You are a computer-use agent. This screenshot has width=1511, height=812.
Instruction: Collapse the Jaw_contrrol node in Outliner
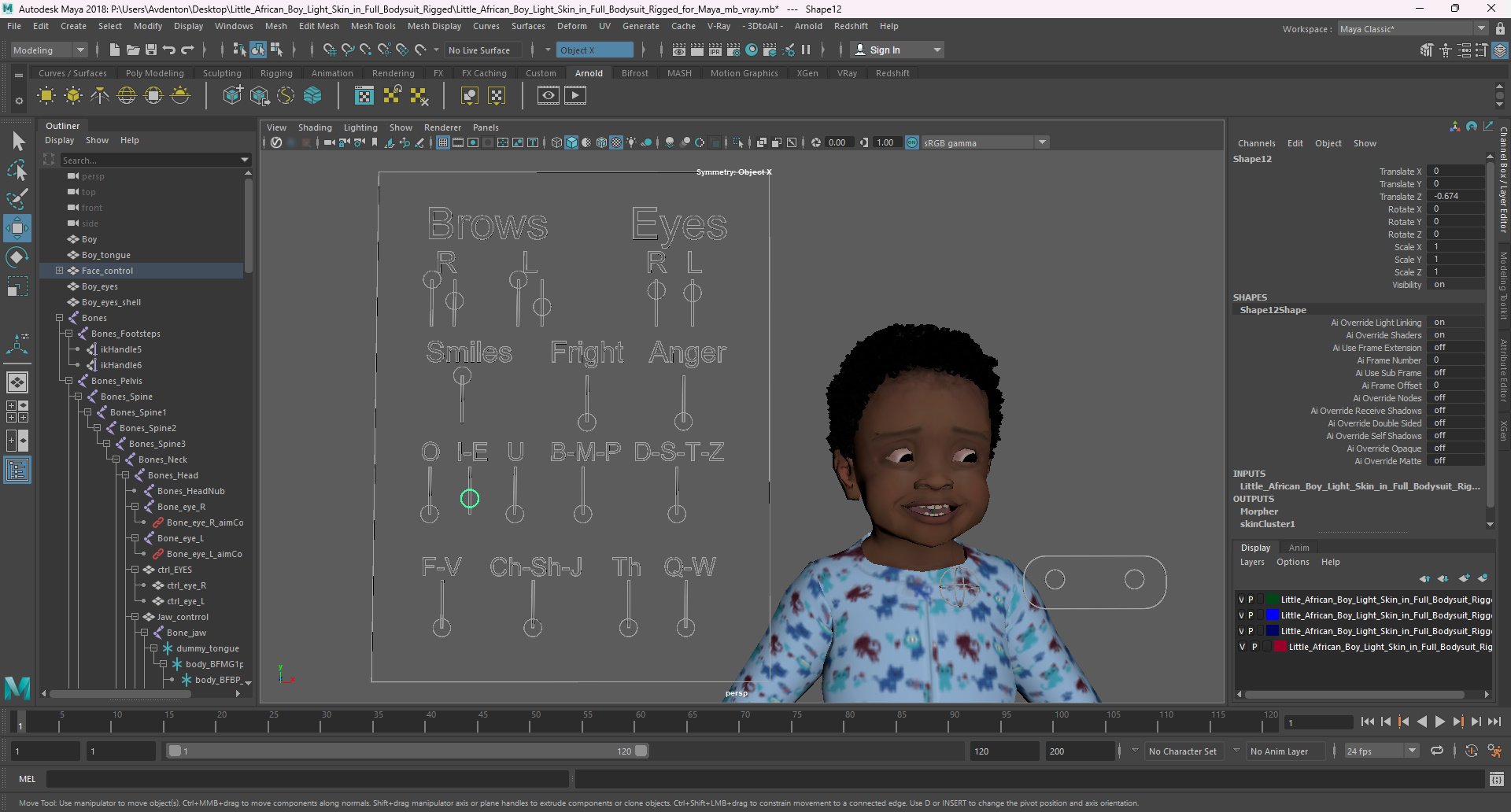click(x=135, y=617)
